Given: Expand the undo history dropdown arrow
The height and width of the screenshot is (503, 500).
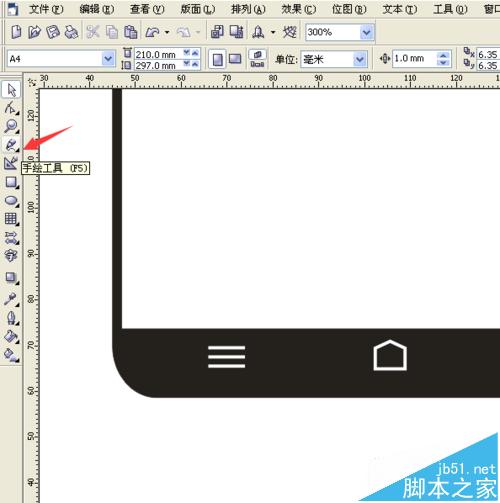Looking at the screenshot, I should click(167, 32).
